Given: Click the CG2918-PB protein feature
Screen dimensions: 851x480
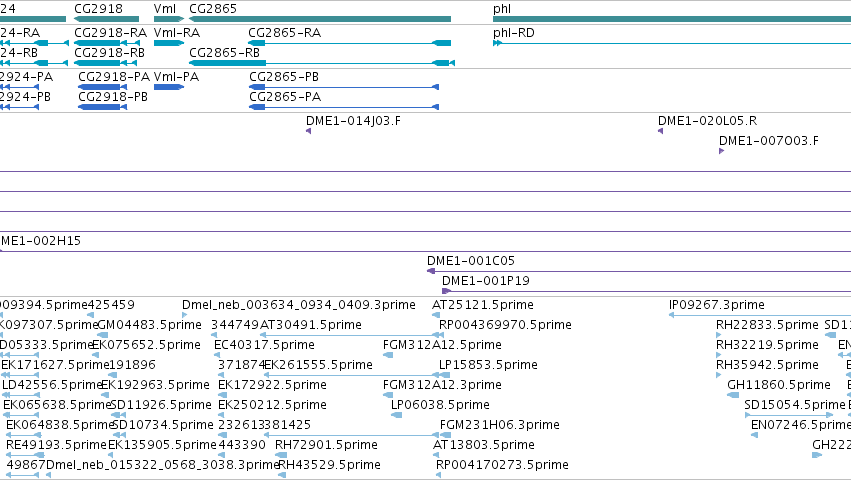Looking at the screenshot, I should (x=103, y=107).
